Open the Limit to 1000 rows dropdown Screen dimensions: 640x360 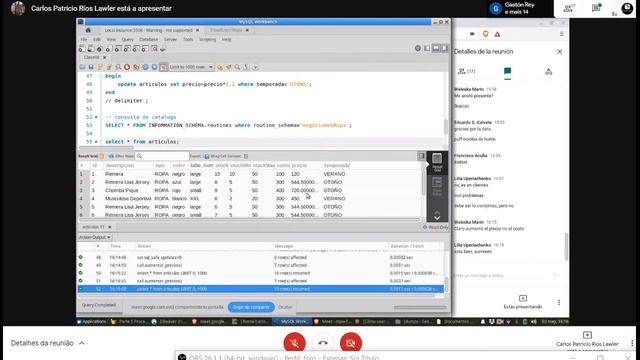191,67
